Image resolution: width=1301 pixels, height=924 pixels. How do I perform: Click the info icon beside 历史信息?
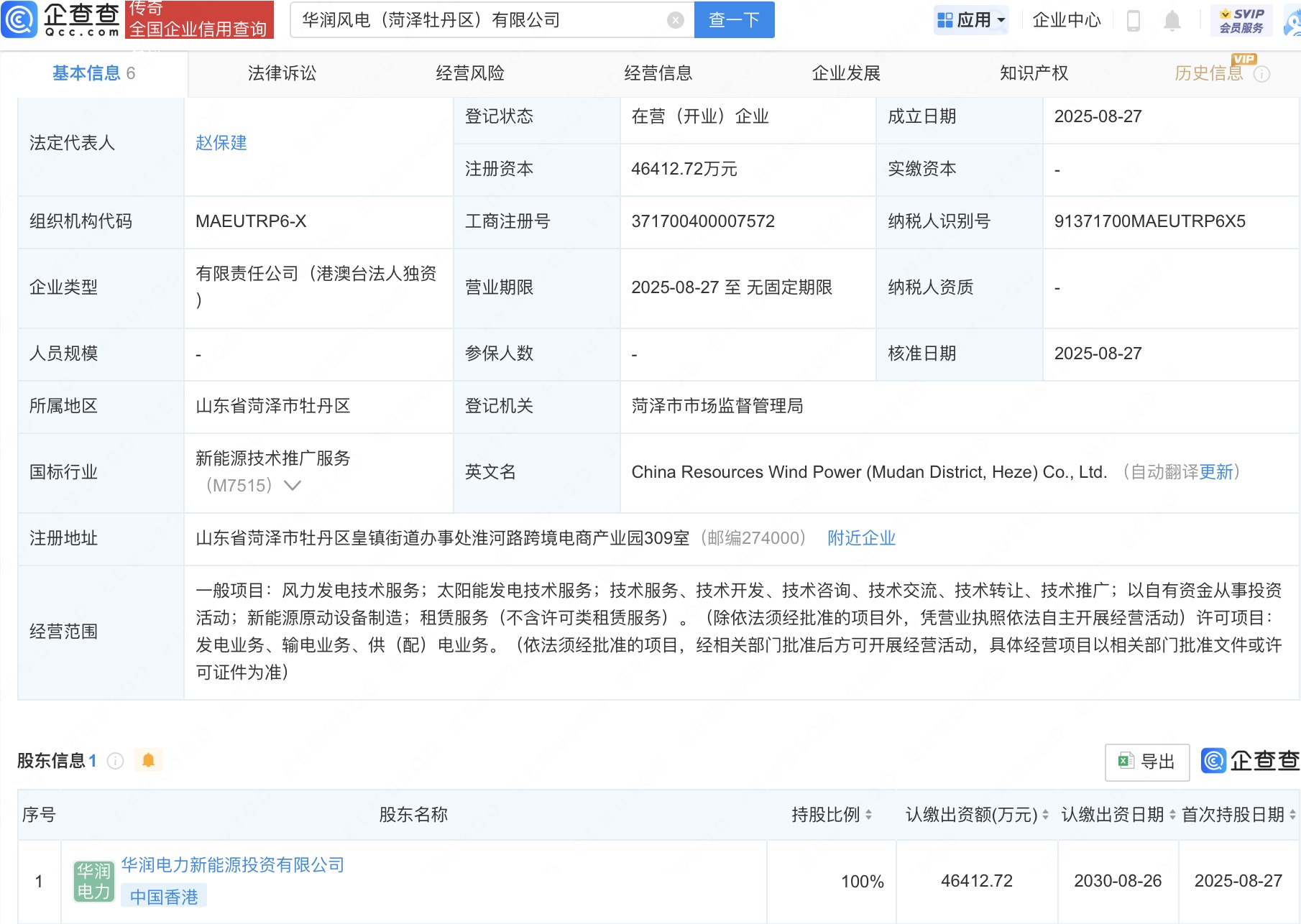pyautogui.click(x=1261, y=74)
